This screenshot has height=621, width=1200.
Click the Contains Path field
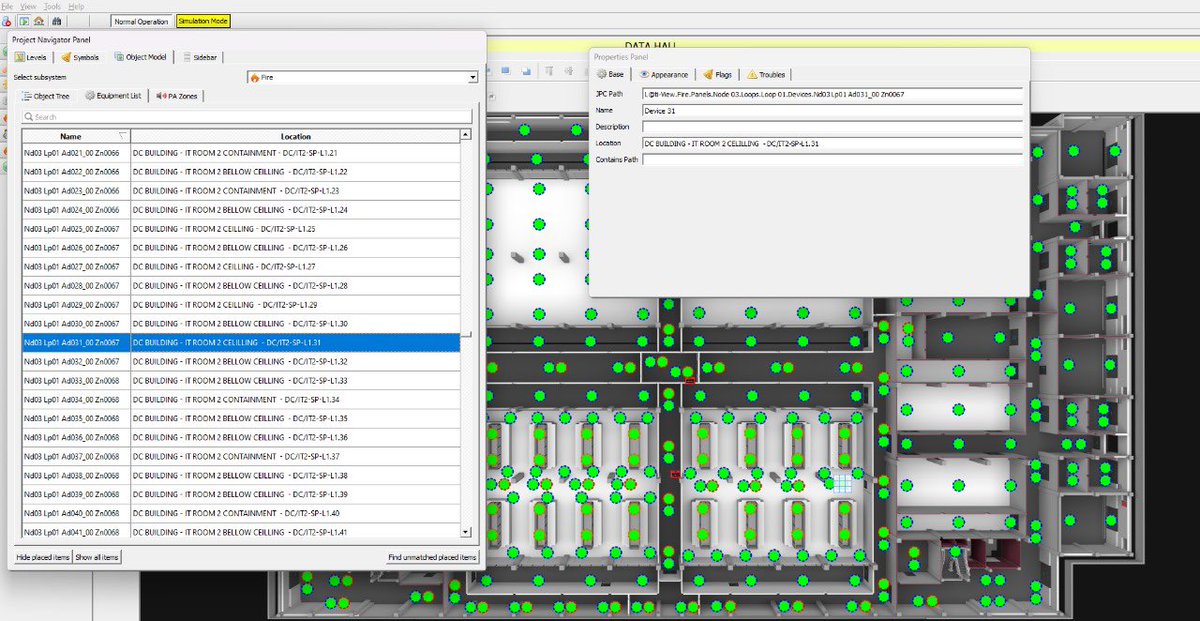(x=832, y=159)
